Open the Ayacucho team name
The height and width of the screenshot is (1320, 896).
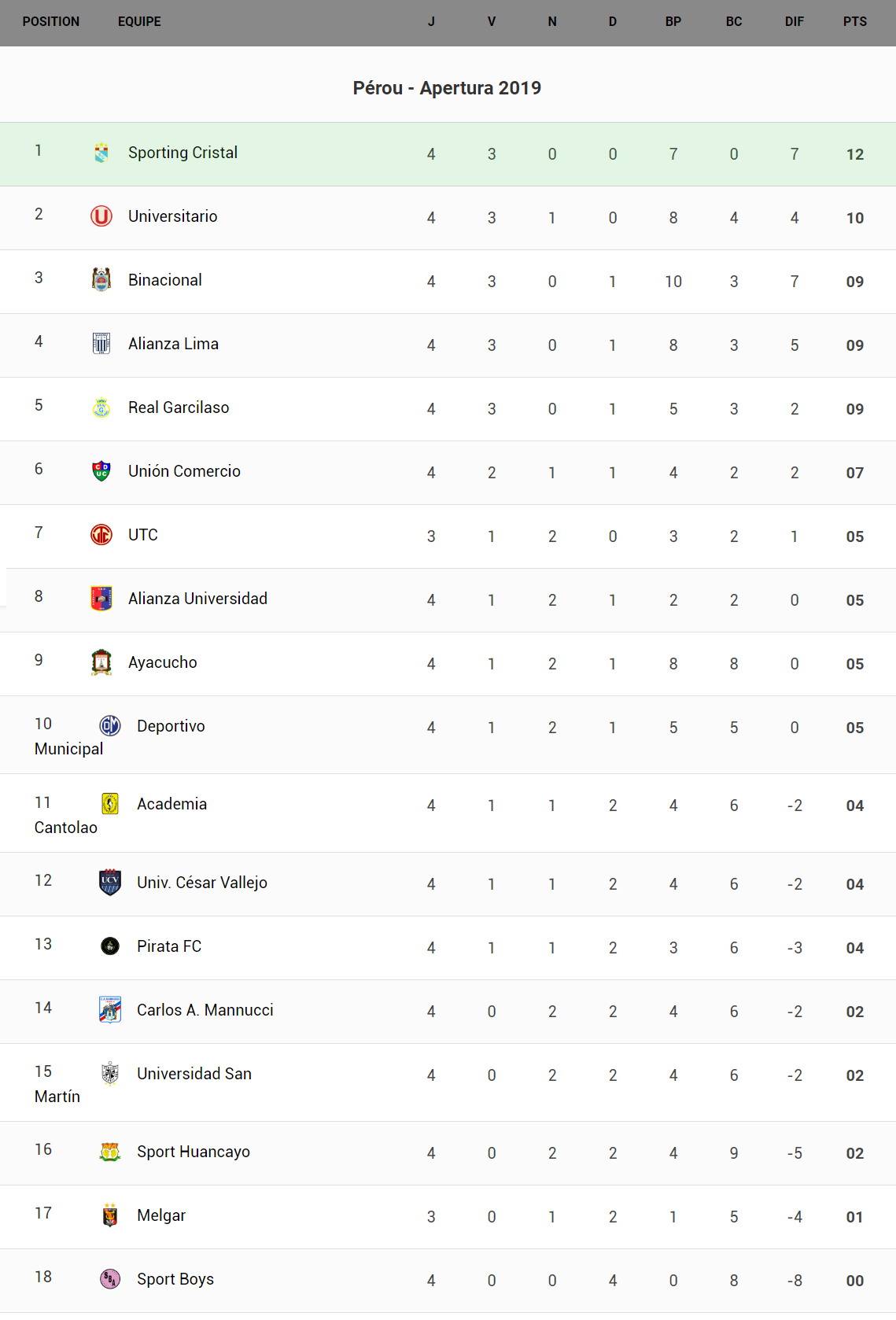[x=163, y=662]
